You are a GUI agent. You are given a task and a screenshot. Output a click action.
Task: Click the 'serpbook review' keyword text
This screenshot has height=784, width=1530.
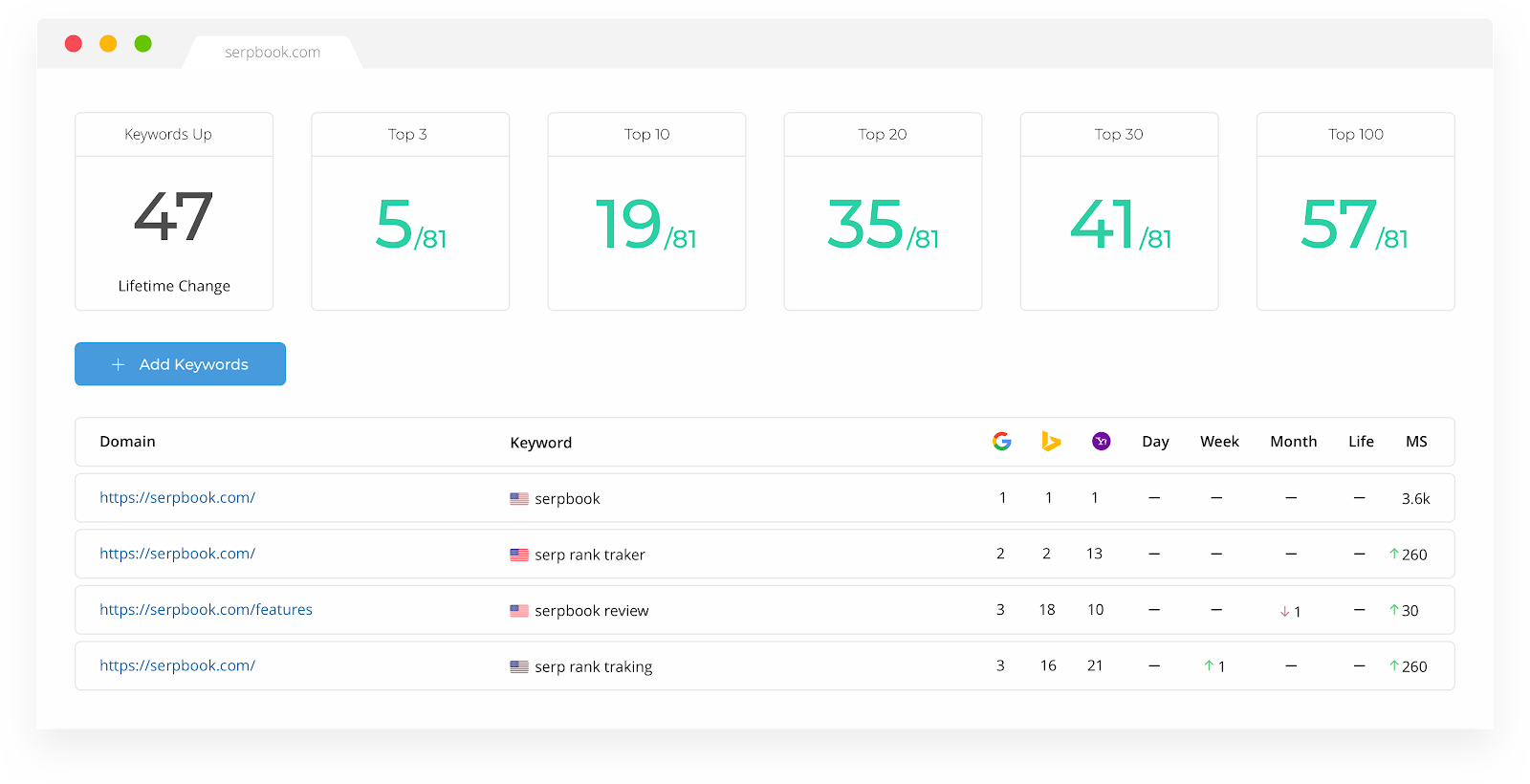coord(591,611)
